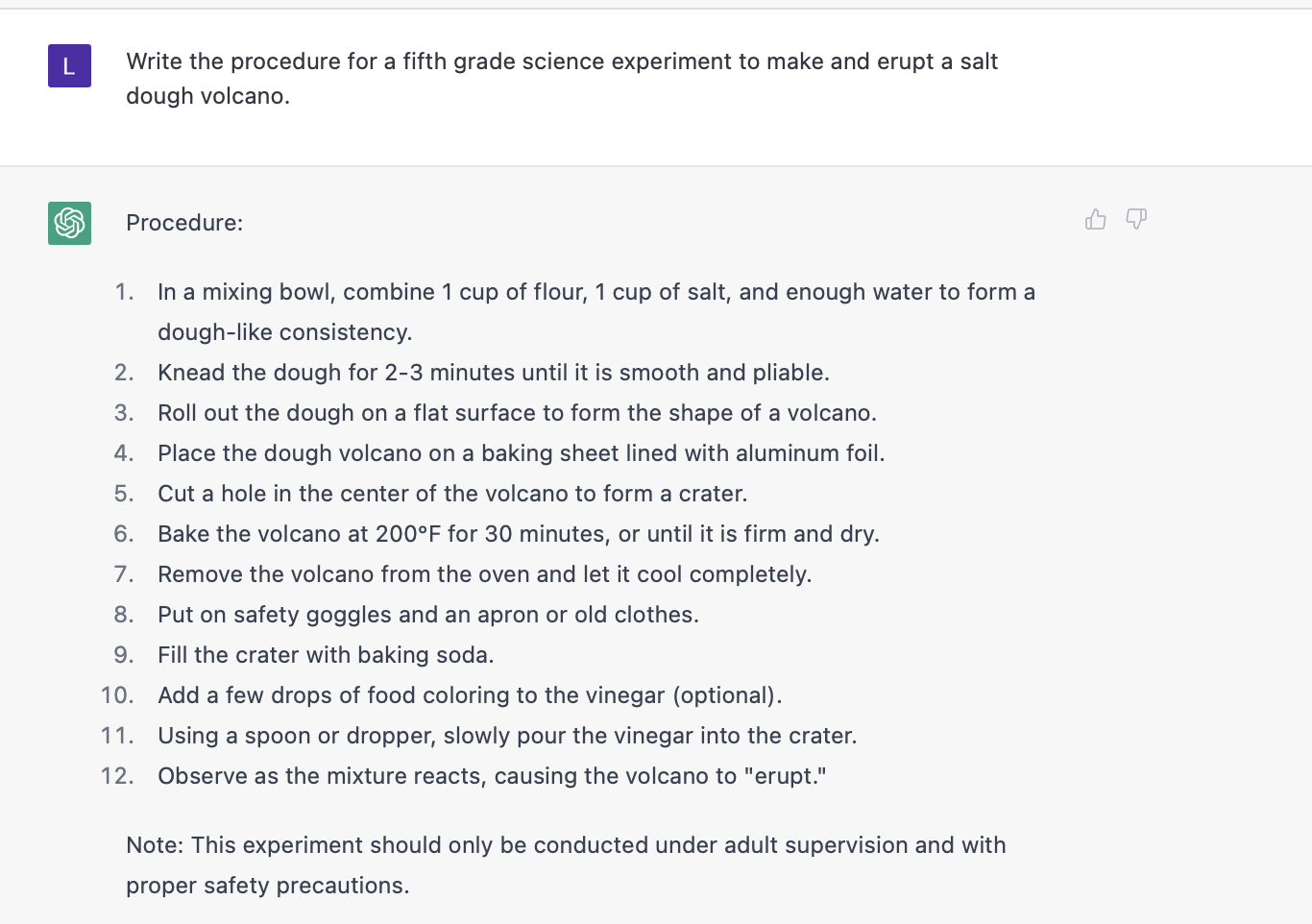This screenshot has height=924, width=1312.
Task: Click the user's salt dough volcano prompt
Action: (x=562, y=79)
